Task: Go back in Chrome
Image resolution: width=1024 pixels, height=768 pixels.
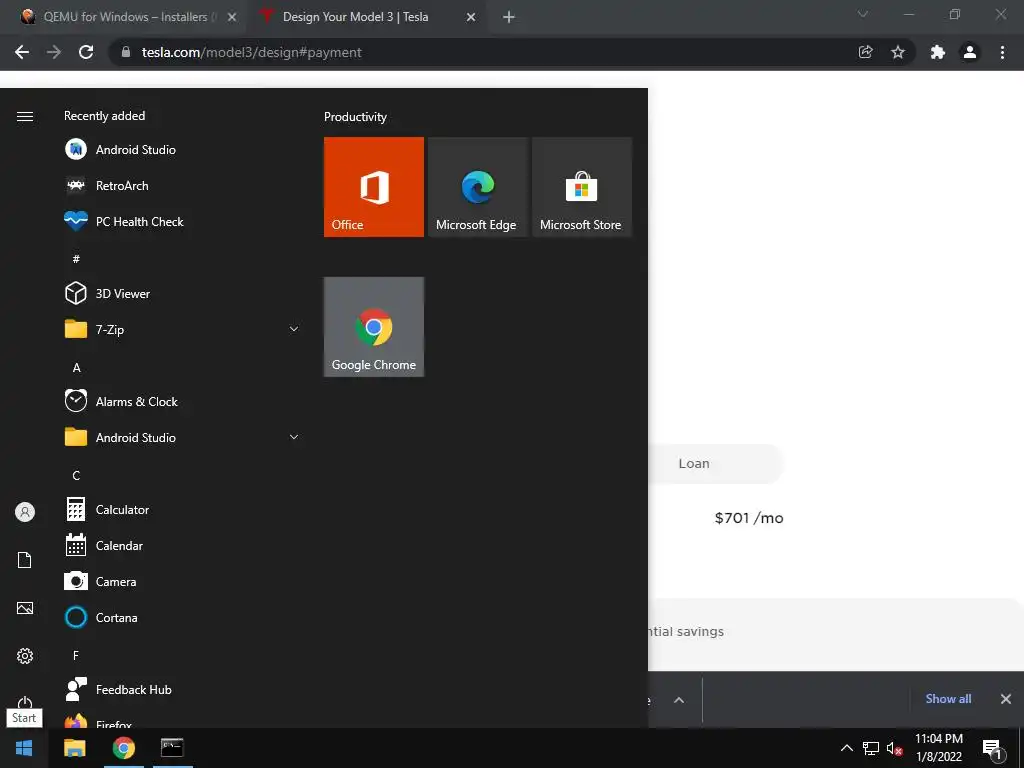Action: click(x=22, y=52)
